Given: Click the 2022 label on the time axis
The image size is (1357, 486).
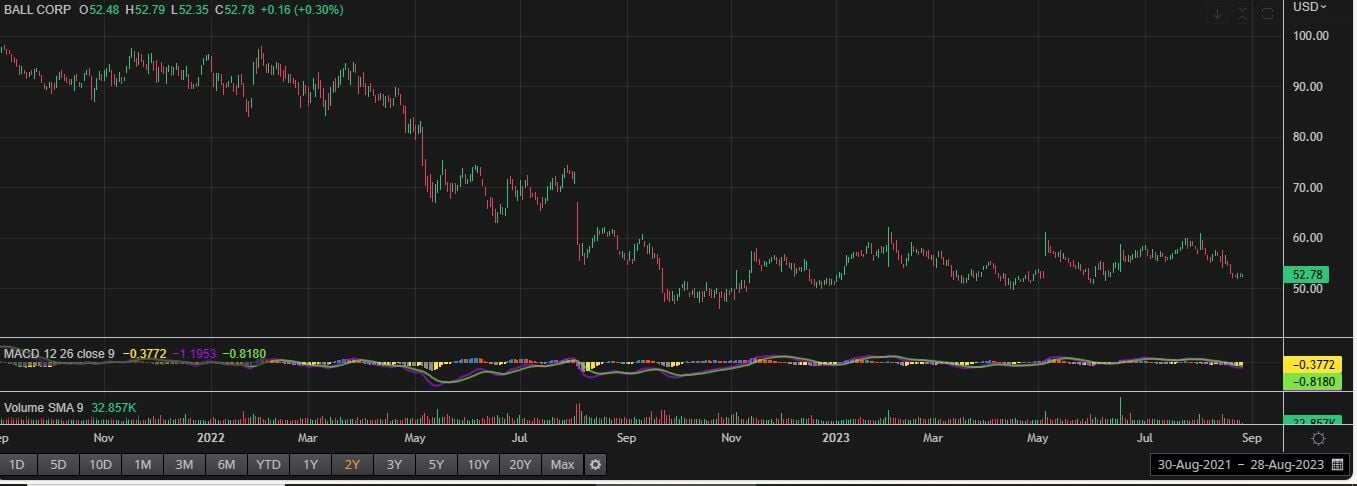Looking at the screenshot, I should click(211, 438).
